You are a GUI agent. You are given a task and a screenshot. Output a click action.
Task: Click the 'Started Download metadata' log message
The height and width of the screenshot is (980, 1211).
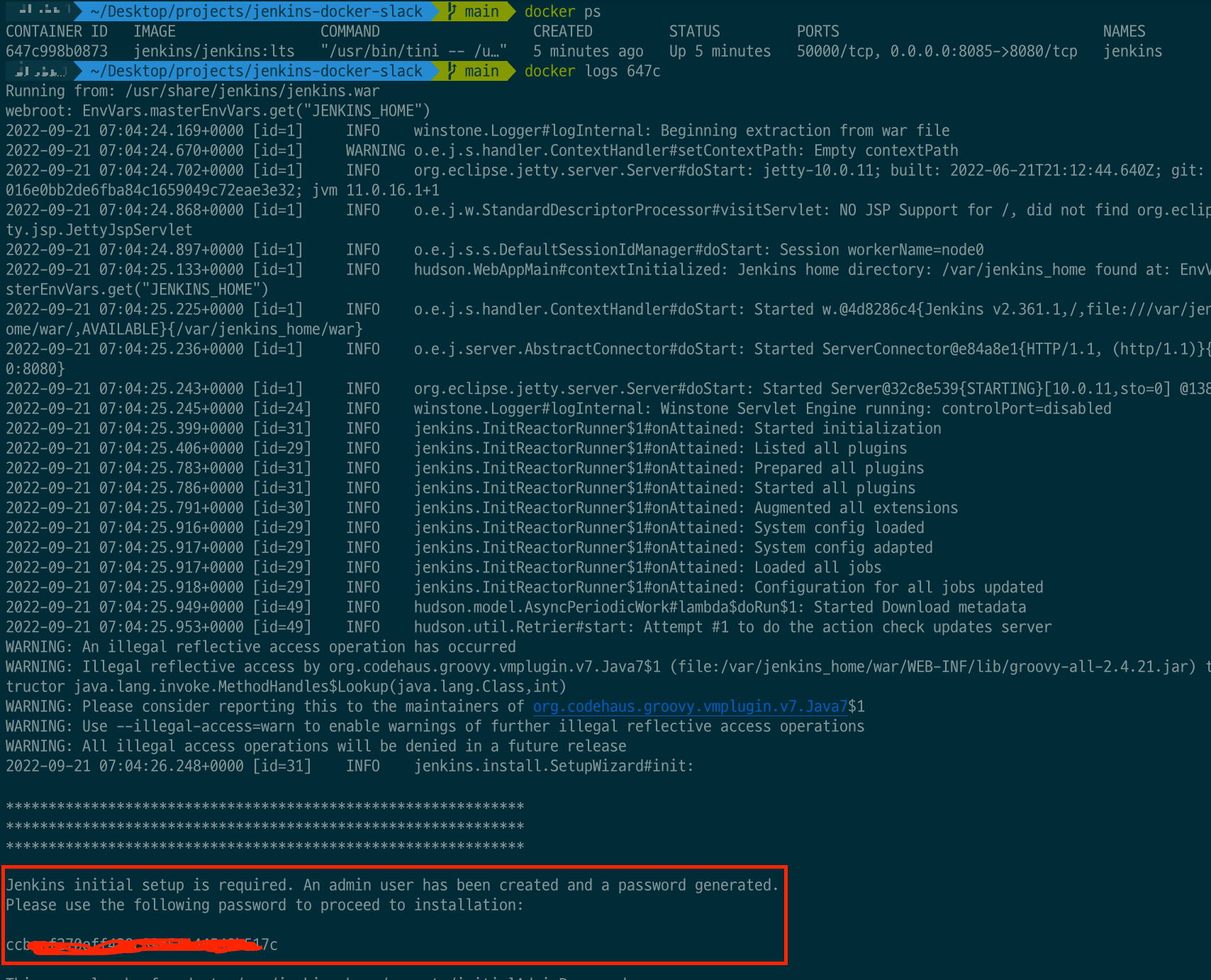click(x=920, y=607)
